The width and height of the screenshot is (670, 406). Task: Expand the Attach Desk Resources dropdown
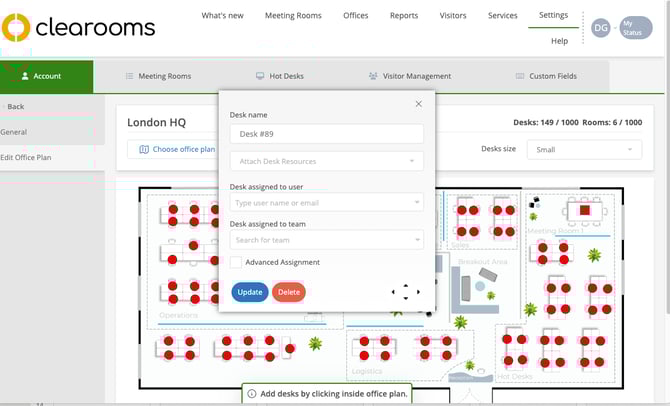click(327, 161)
